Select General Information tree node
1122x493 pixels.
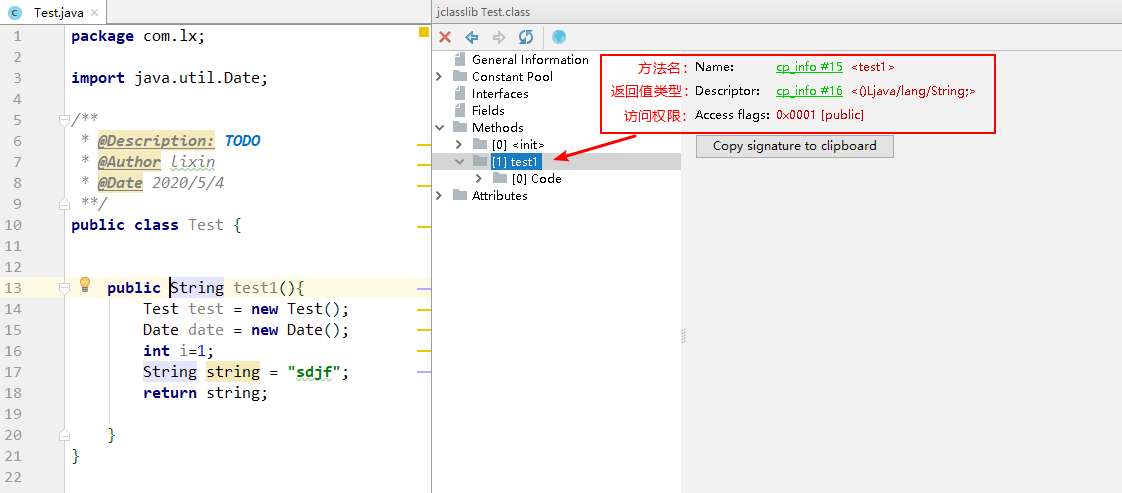[x=530, y=59]
